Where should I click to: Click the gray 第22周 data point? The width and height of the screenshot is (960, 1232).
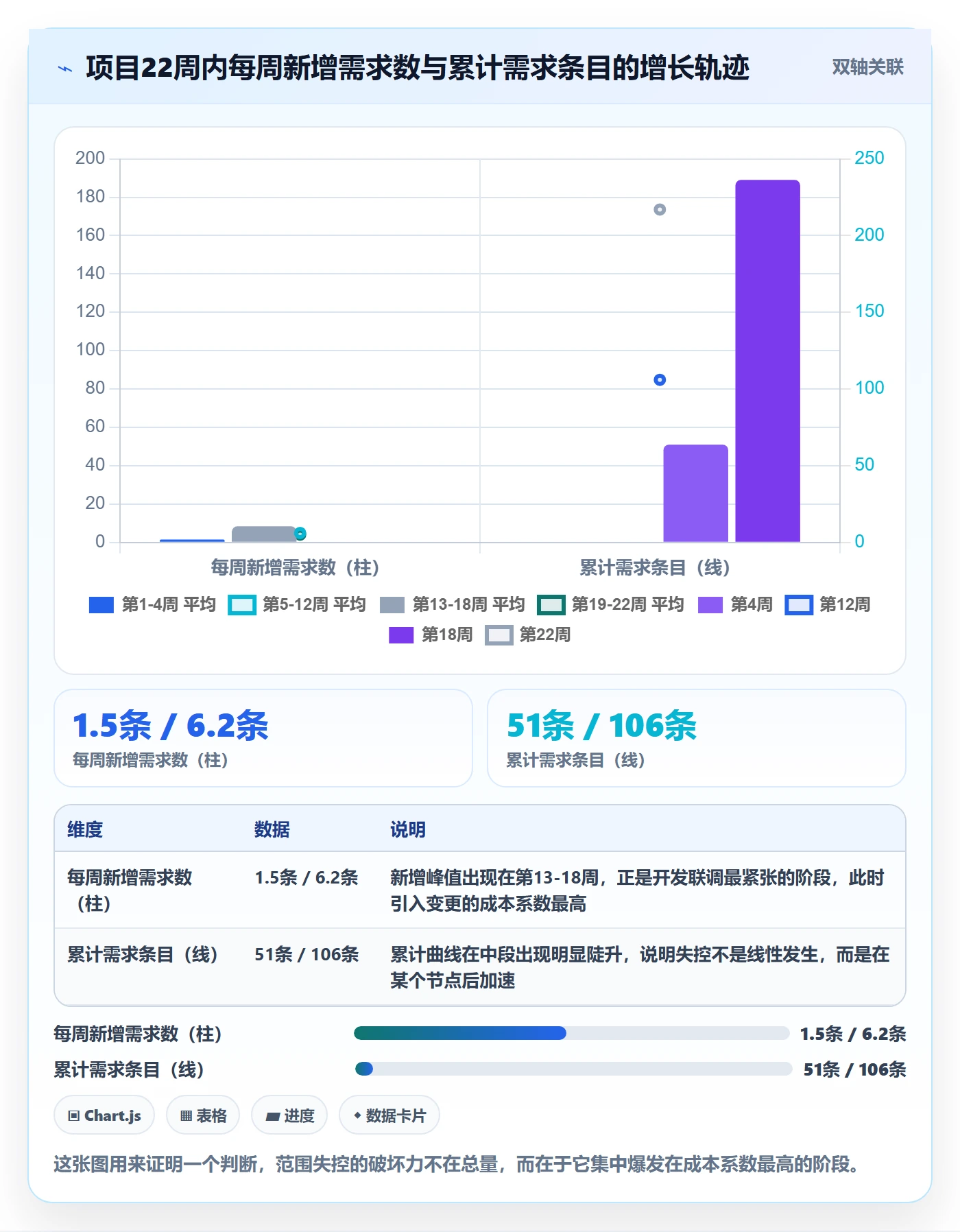click(660, 210)
